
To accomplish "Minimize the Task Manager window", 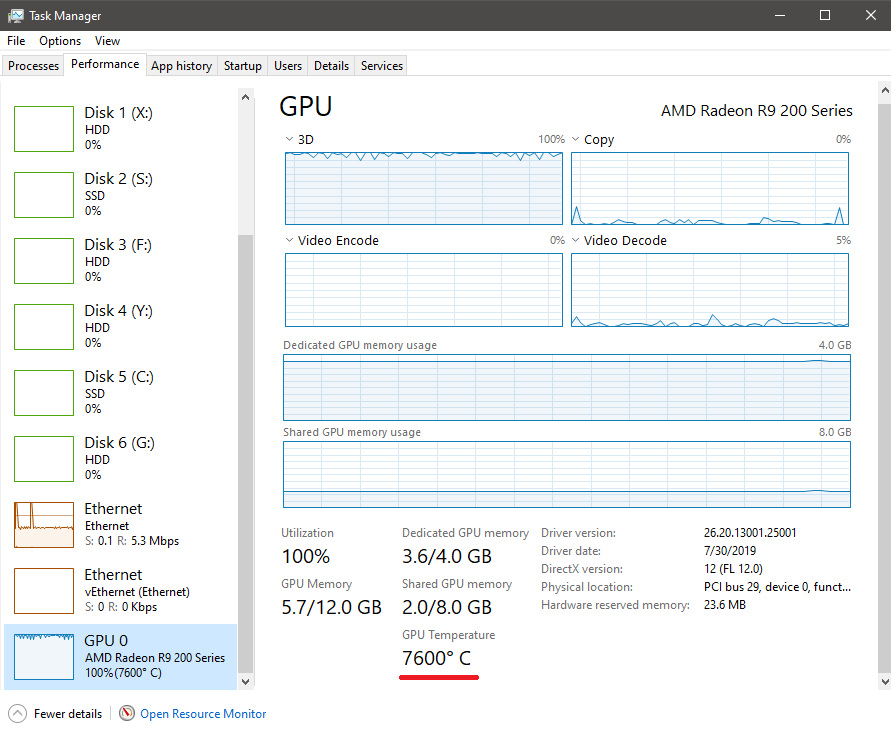I will click(x=780, y=15).
